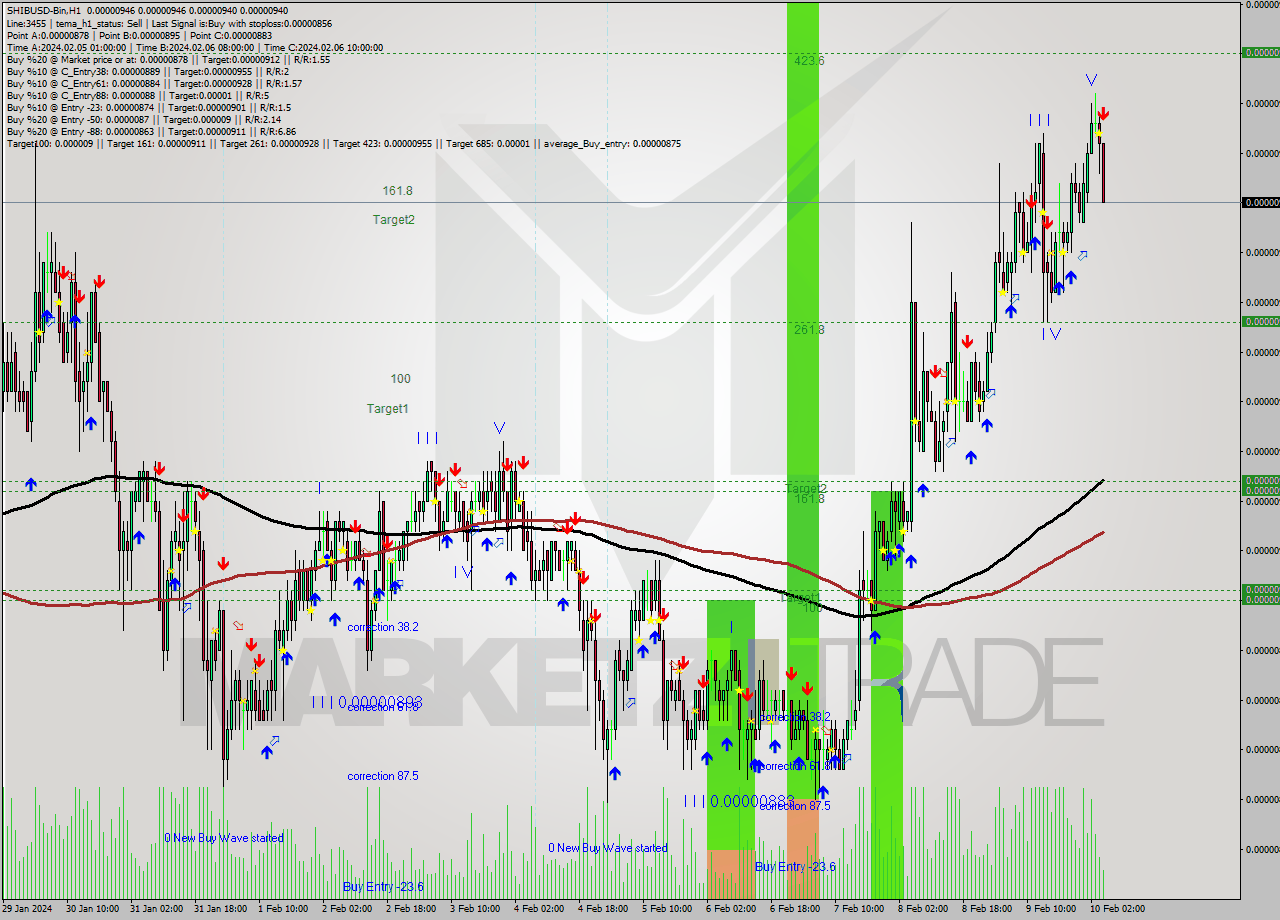The height and width of the screenshot is (920, 1280).
Task: Click the '8 Feb 18:00' time axis label
Action: 987,909
